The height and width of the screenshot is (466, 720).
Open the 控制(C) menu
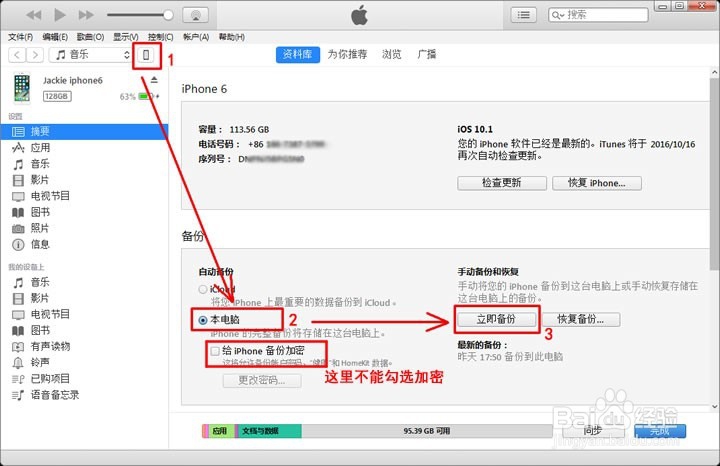tap(160, 37)
